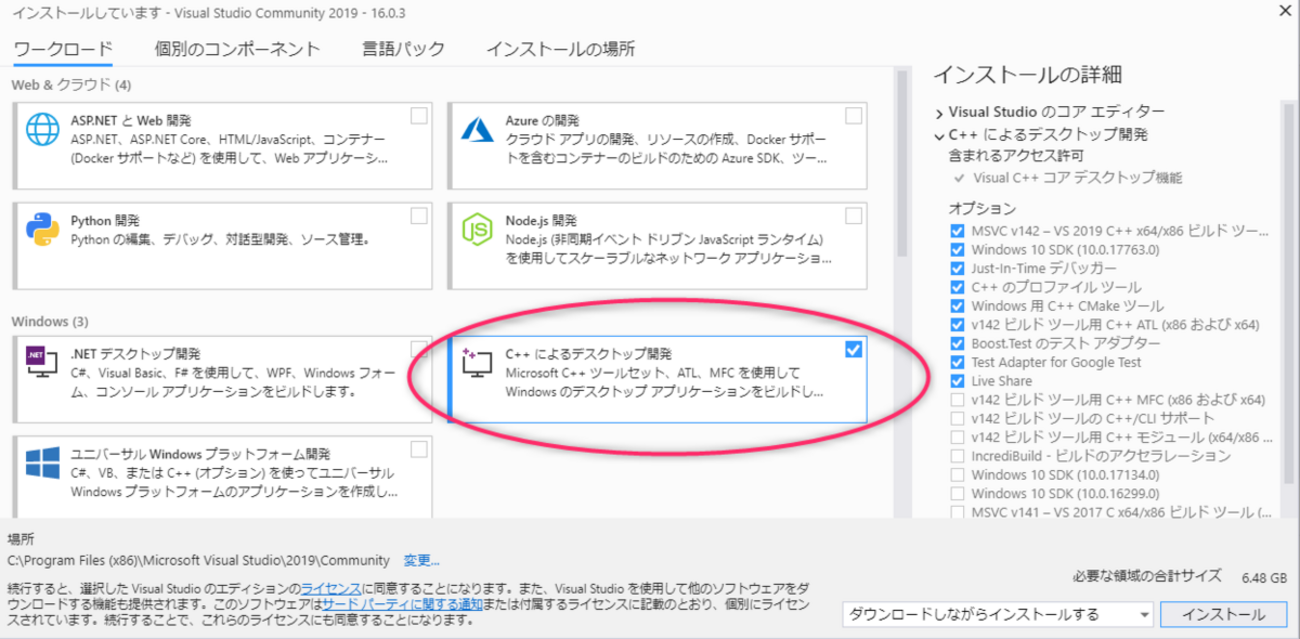The height and width of the screenshot is (639, 1300).
Task: Uncheck MSVC v142 VS 2019 build tools option
Action: (958, 230)
